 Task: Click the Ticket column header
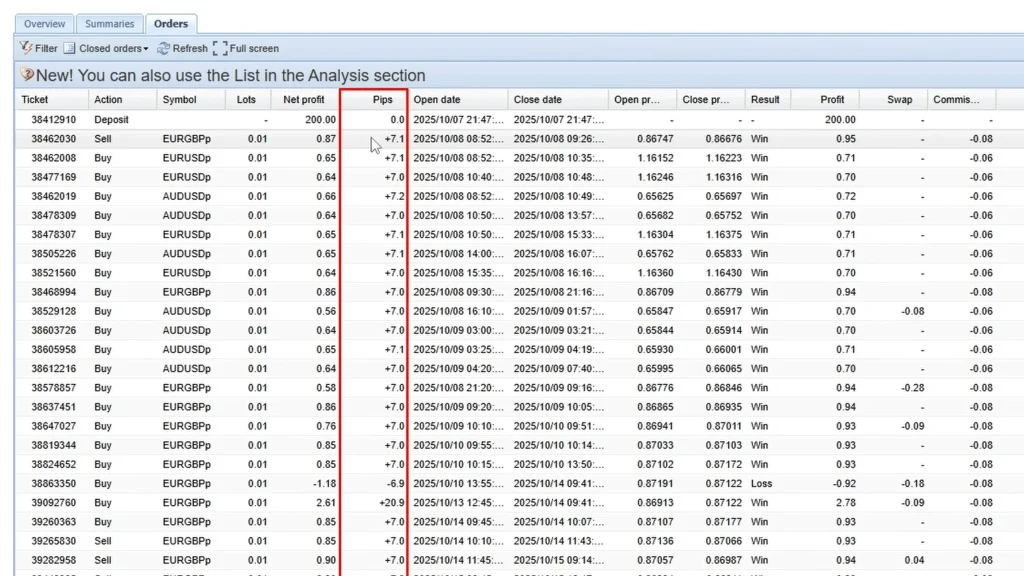pyautogui.click(x=35, y=100)
